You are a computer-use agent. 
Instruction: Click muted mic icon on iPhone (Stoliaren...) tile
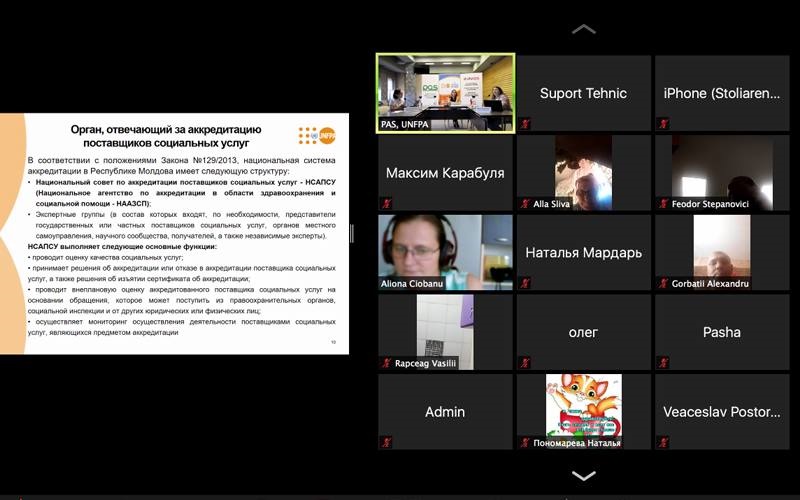[x=663, y=124]
